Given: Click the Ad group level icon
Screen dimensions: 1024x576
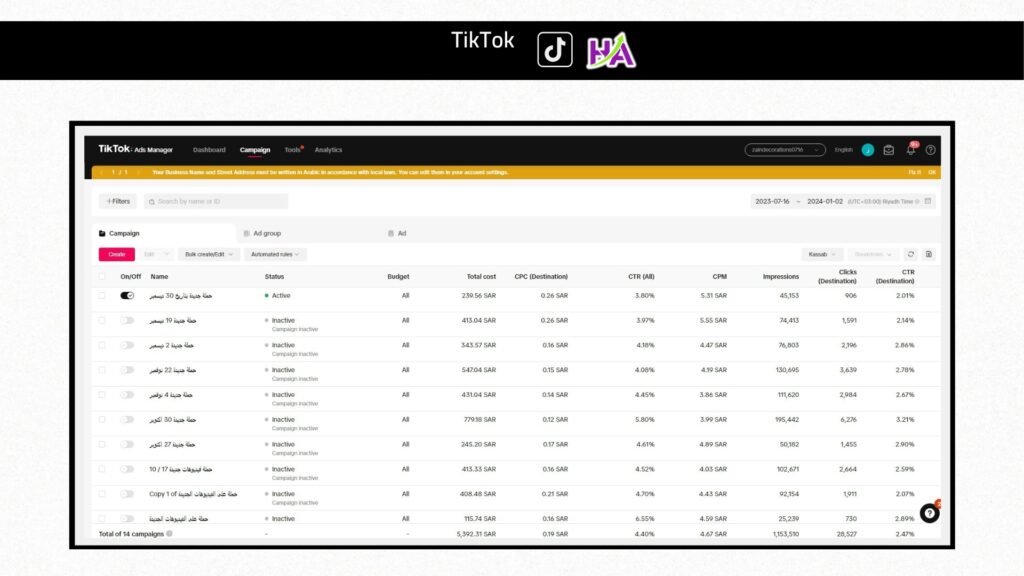Looking at the screenshot, I should tap(246, 233).
